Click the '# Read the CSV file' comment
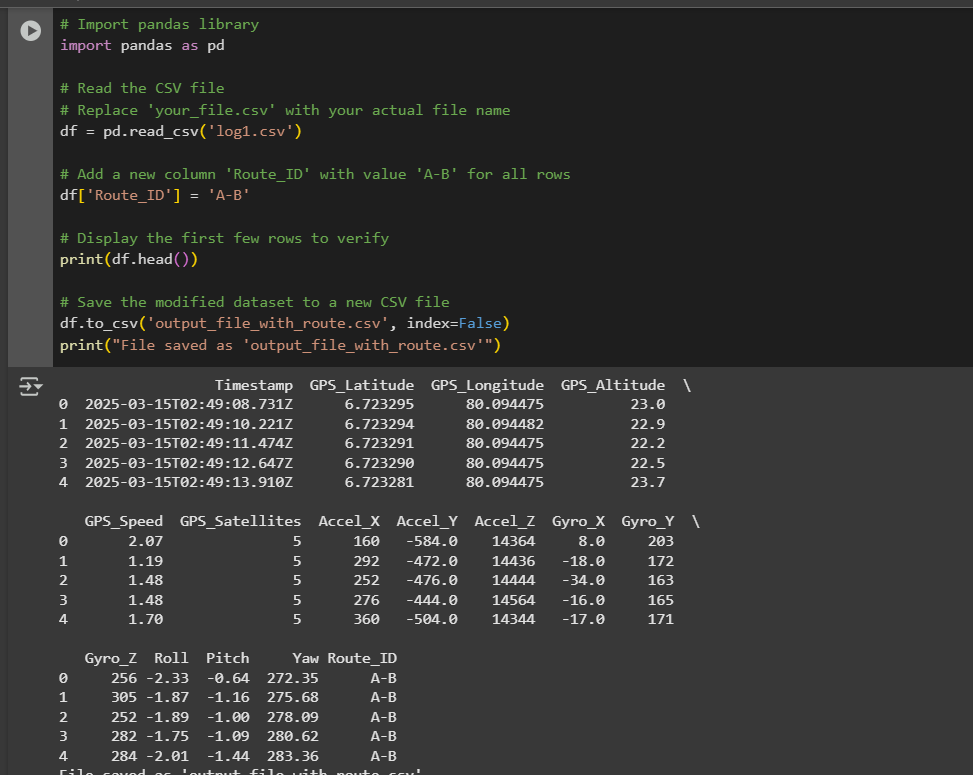 [142, 88]
